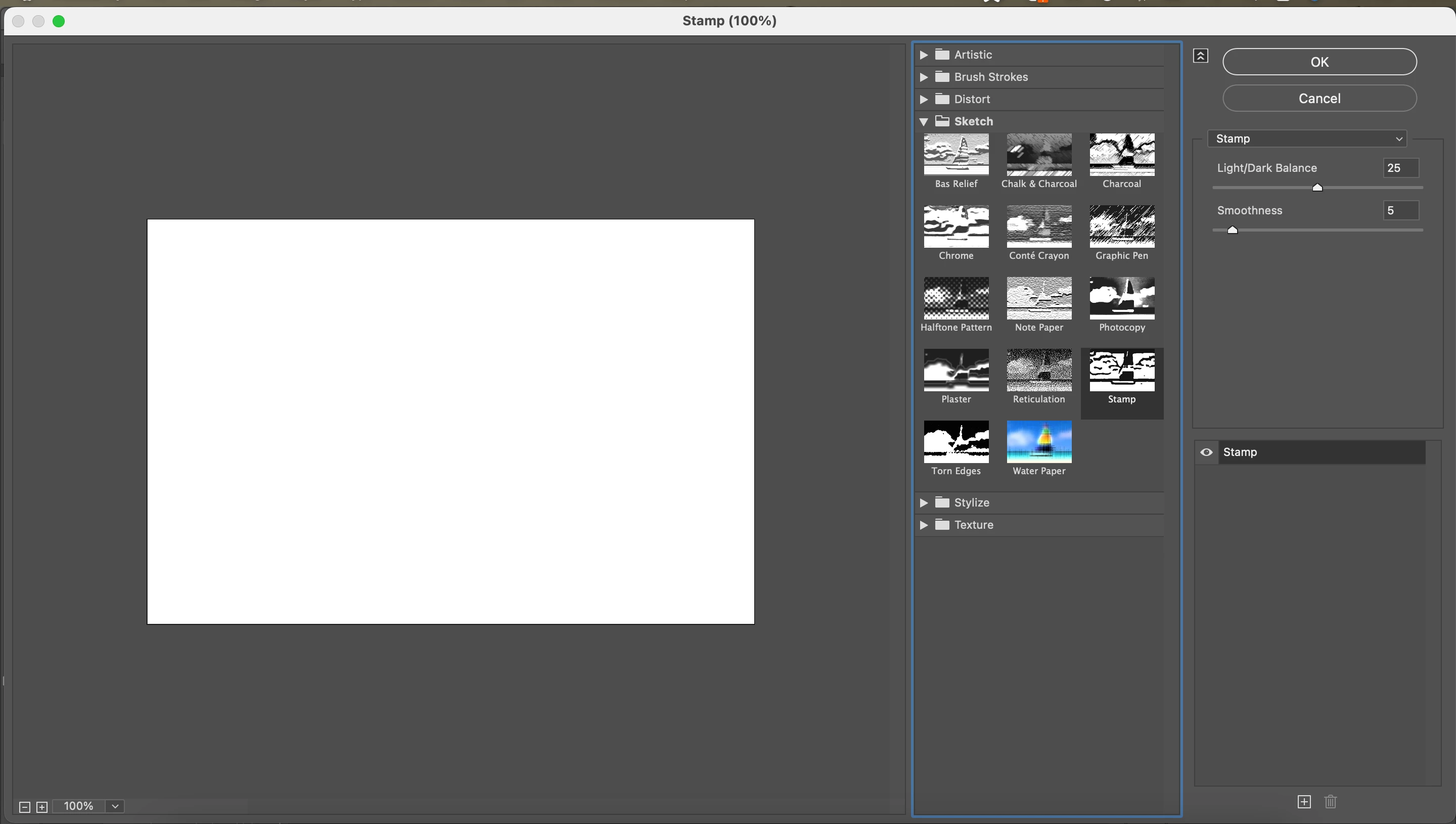Click the Light/Dark Balance slider handle

pyautogui.click(x=1317, y=188)
